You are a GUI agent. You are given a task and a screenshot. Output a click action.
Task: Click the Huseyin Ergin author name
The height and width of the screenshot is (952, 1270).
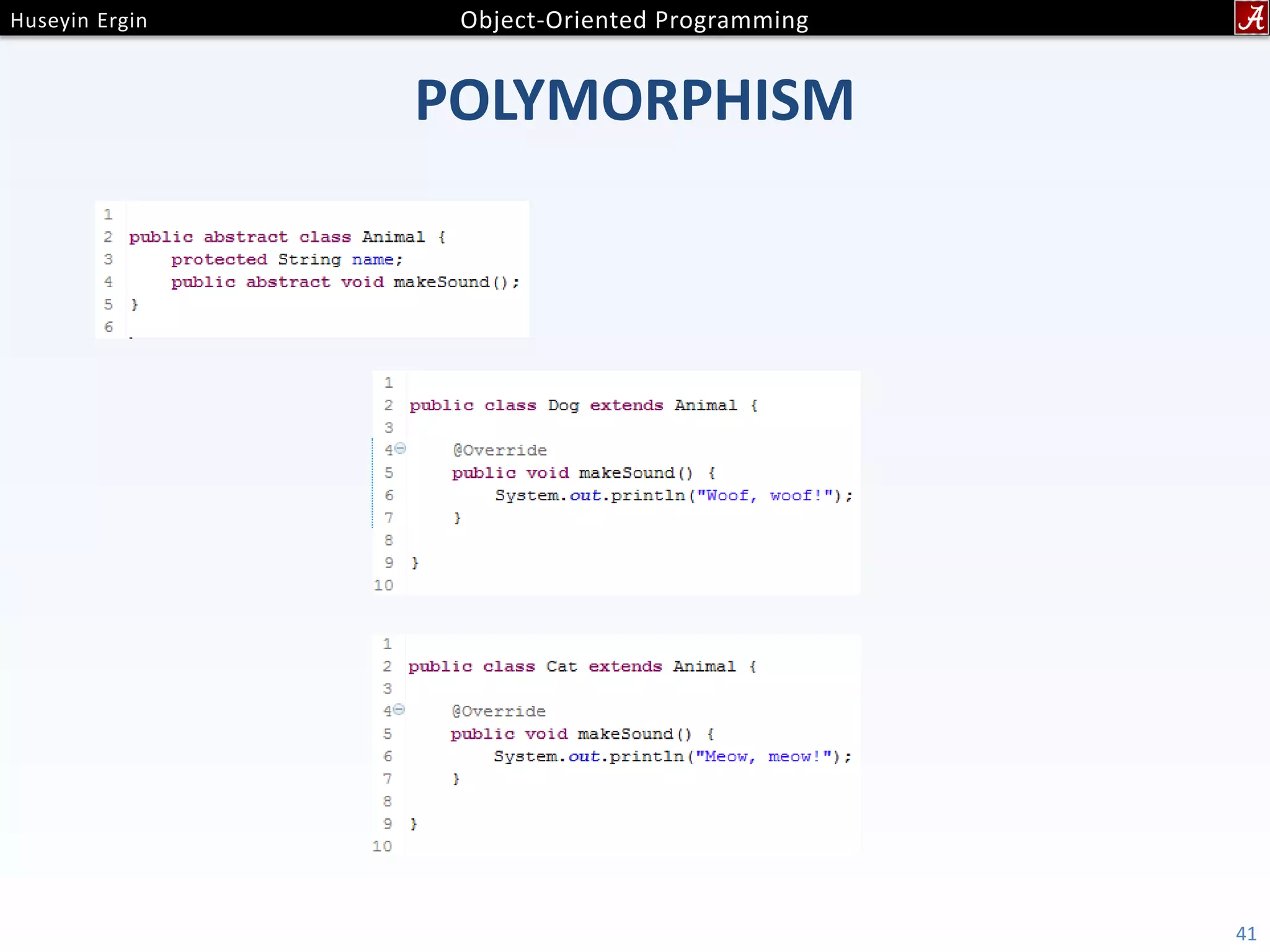tap(79, 20)
